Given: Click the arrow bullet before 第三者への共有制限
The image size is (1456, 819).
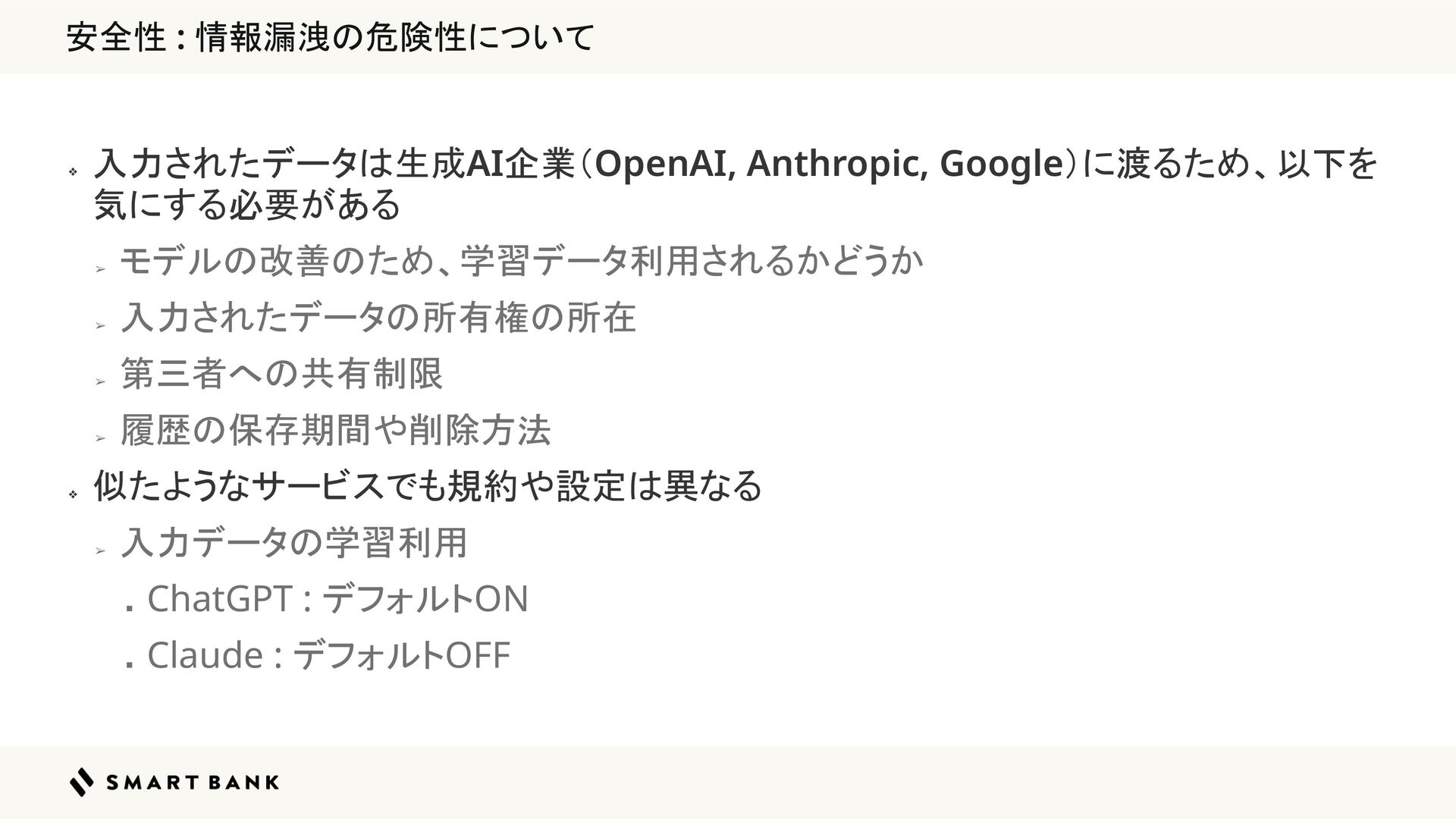Looking at the screenshot, I should click(x=99, y=381).
